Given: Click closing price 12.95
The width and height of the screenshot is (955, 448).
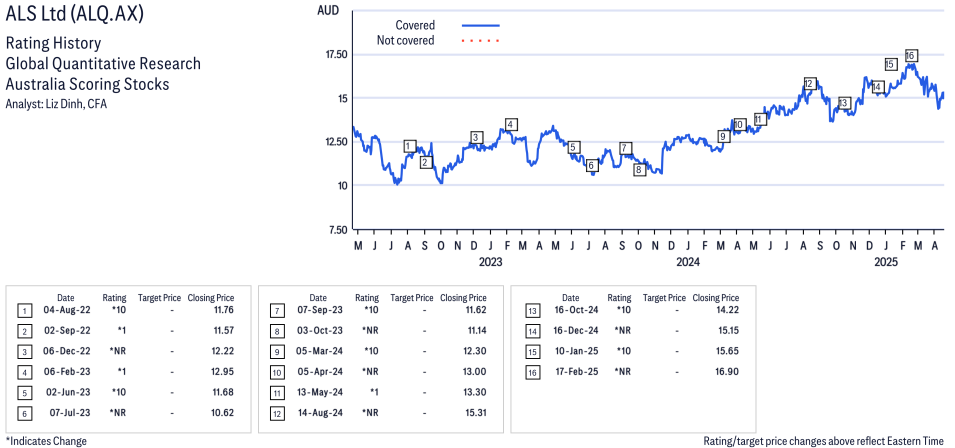Looking at the screenshot, I should tap(222, 373).
